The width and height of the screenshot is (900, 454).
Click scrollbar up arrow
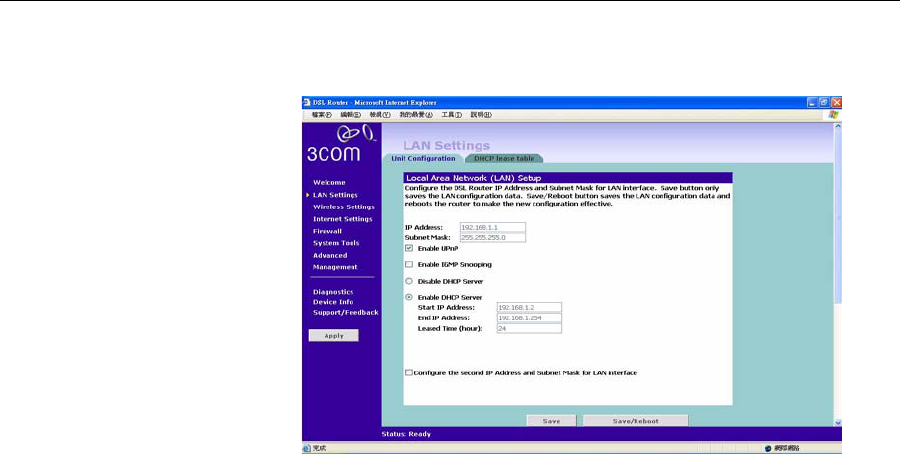pyautogui.click(x=837, y=126)
